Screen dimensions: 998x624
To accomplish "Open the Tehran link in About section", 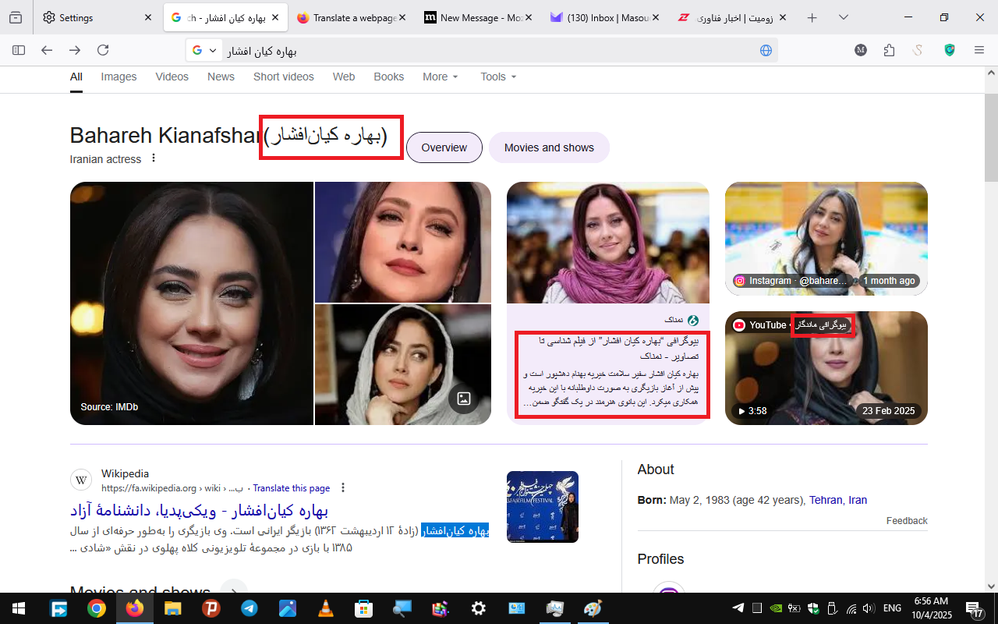I will click(825, 500).
